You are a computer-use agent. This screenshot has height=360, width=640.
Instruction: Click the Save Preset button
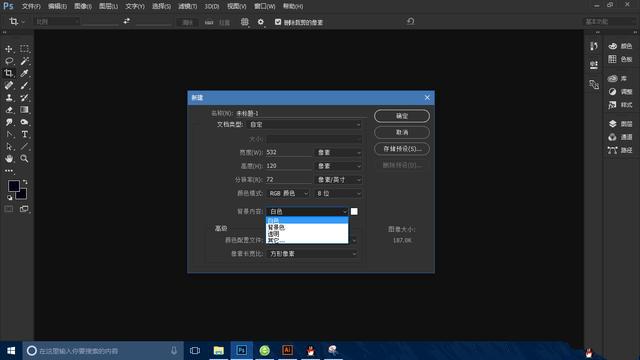(x=402, y=149)
